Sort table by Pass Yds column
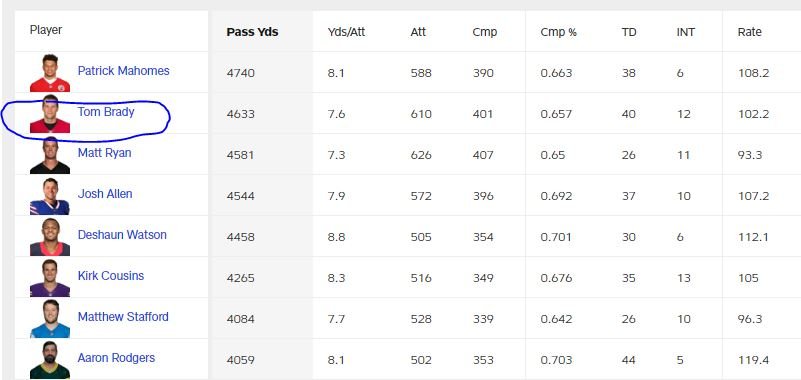This screenshot has height=380, width=801. [x=252, y=32]
